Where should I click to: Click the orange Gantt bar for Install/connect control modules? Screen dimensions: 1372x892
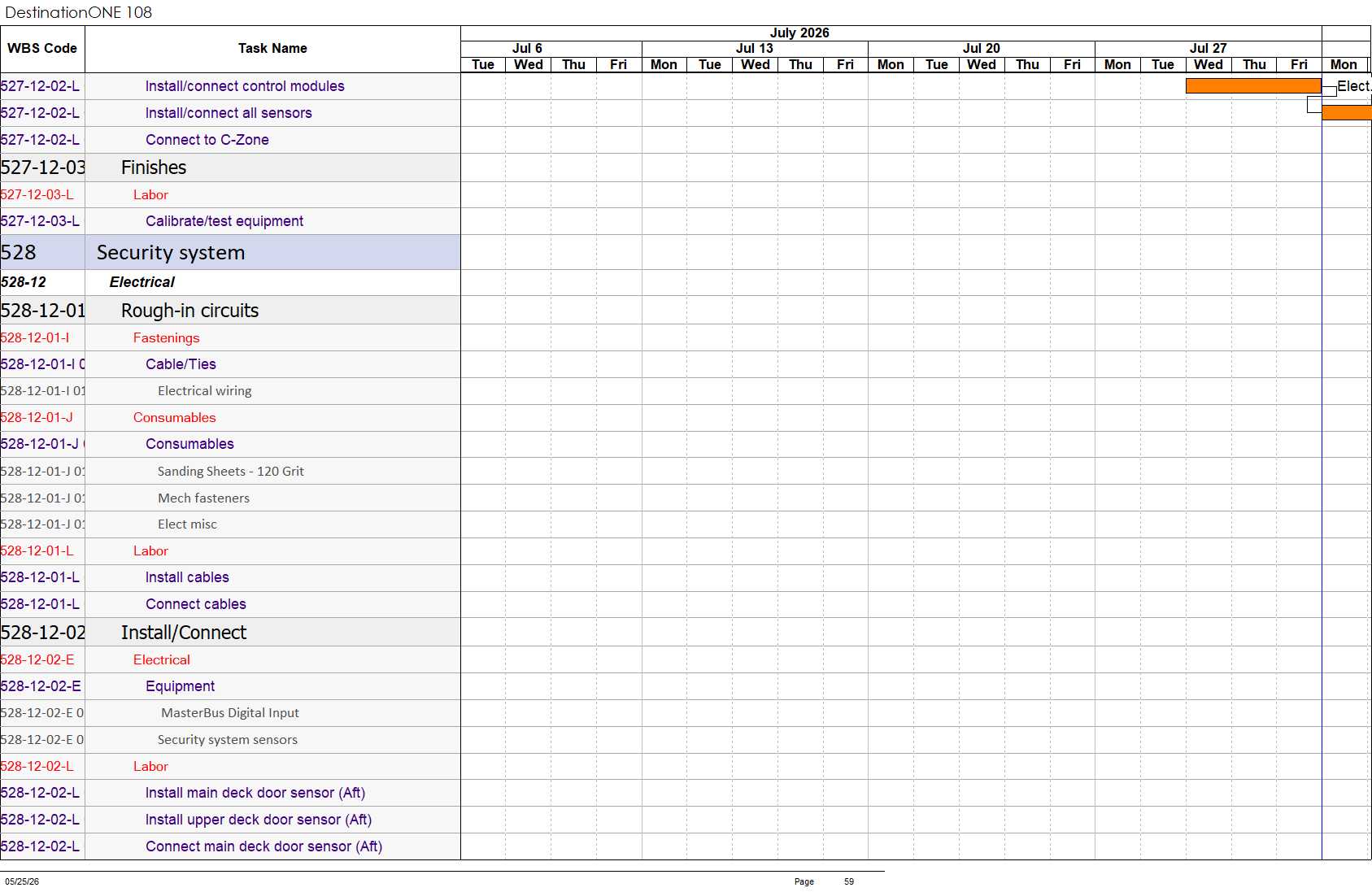pos(1253,86)
